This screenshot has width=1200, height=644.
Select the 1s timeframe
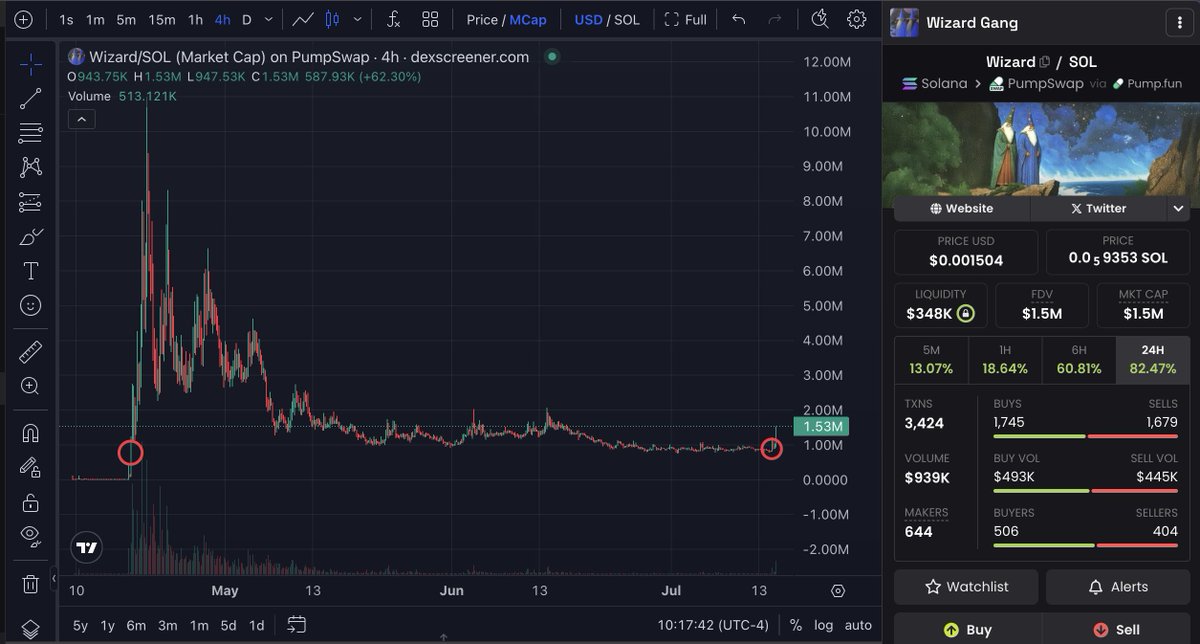[x=66, y=20]
